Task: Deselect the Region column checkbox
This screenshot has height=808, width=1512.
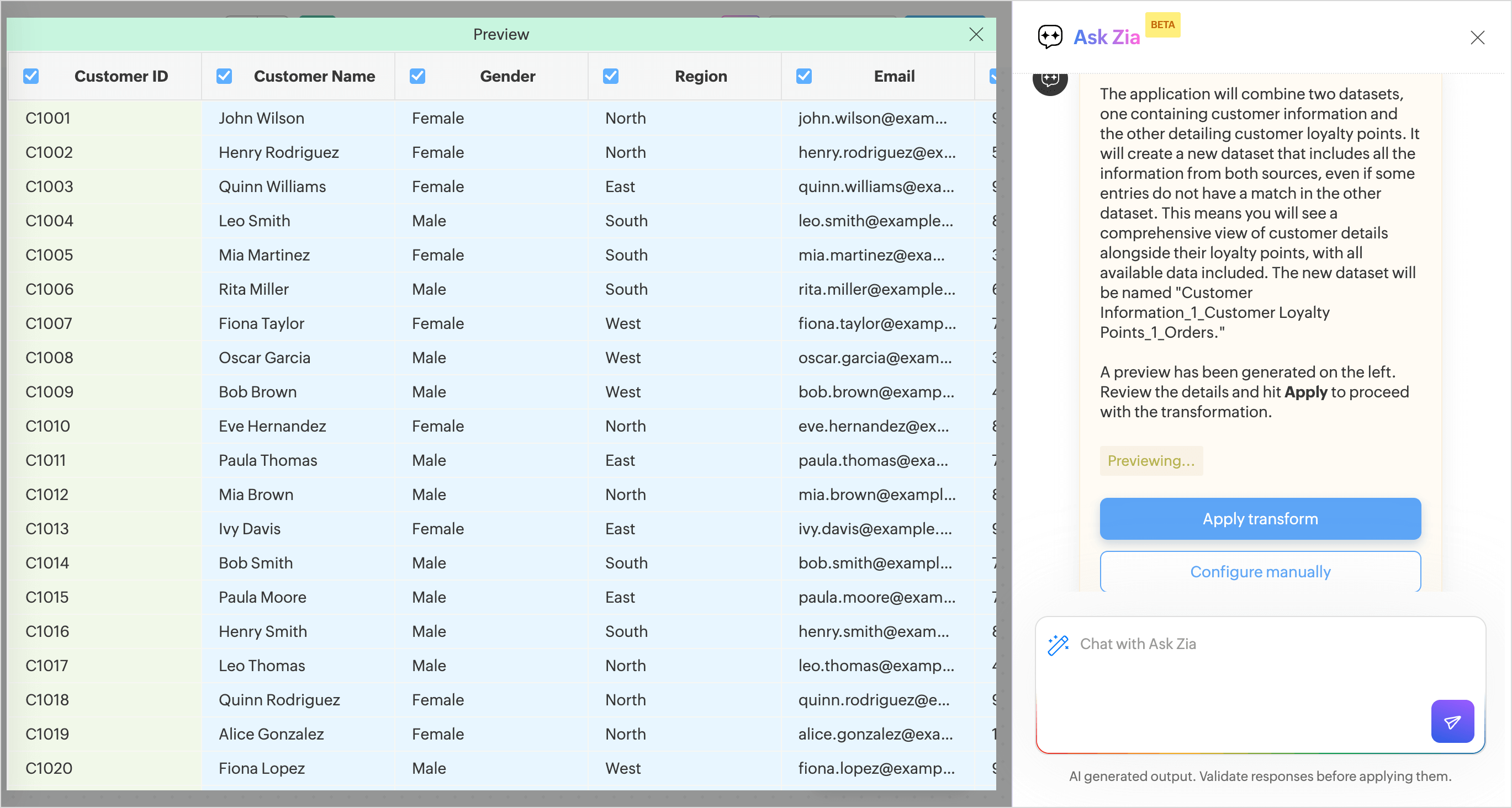Action: [610, 76]
